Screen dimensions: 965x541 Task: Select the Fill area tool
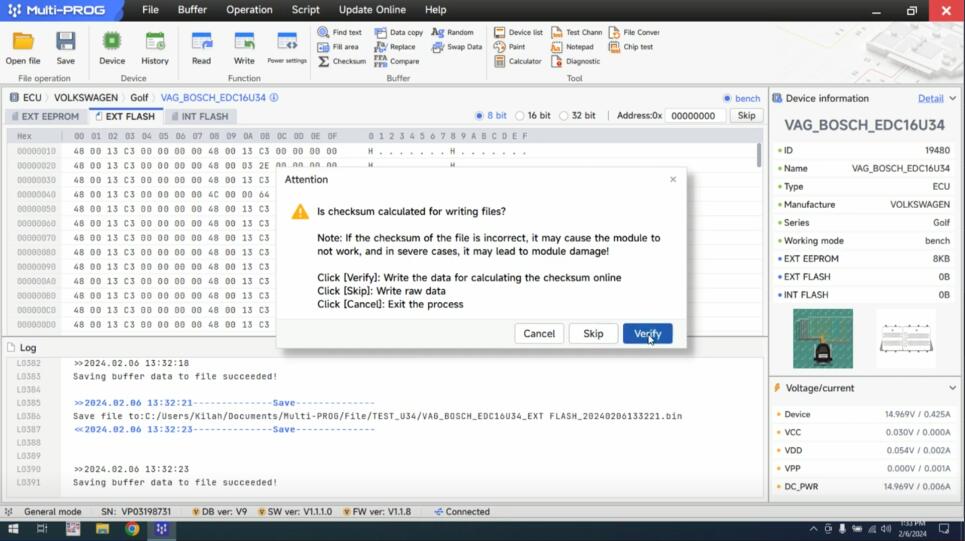(x=338, y=47)
